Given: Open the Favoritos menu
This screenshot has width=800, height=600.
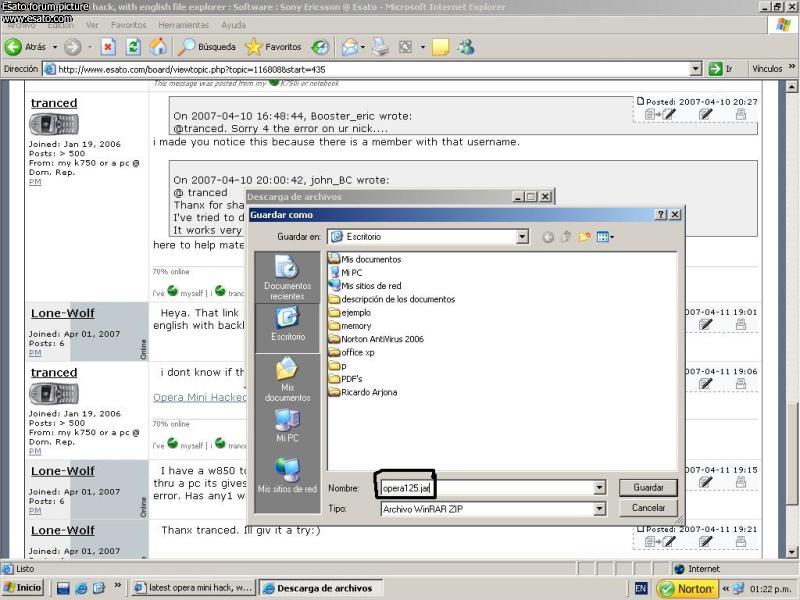Looking at the screenshot, I should pos(129,25).
